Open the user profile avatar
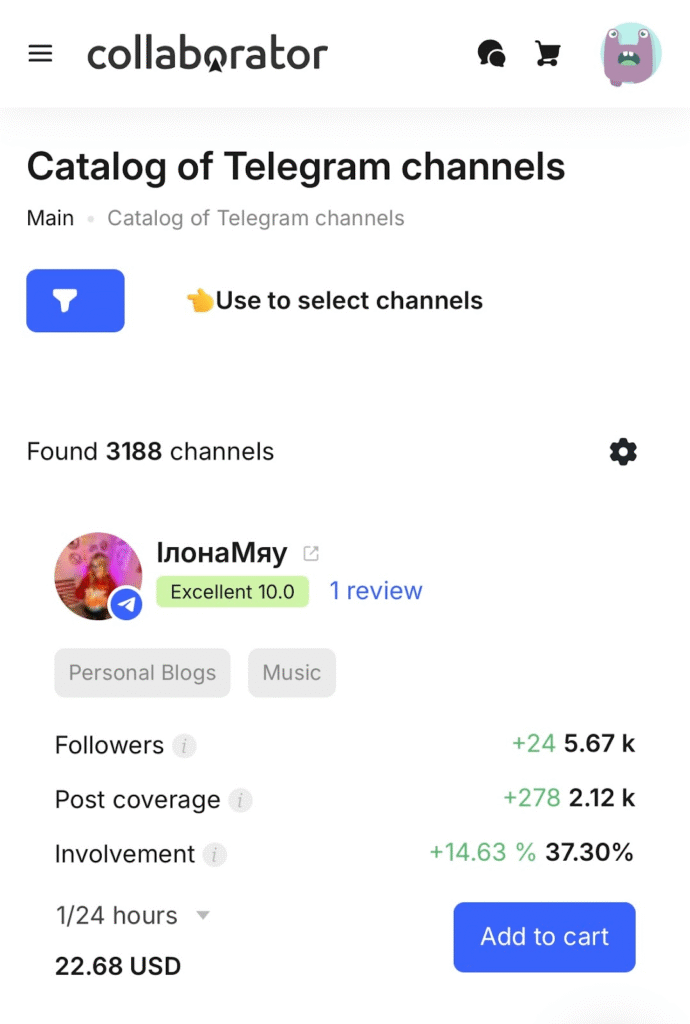690x1024 pixels. (x=630, y=54)
